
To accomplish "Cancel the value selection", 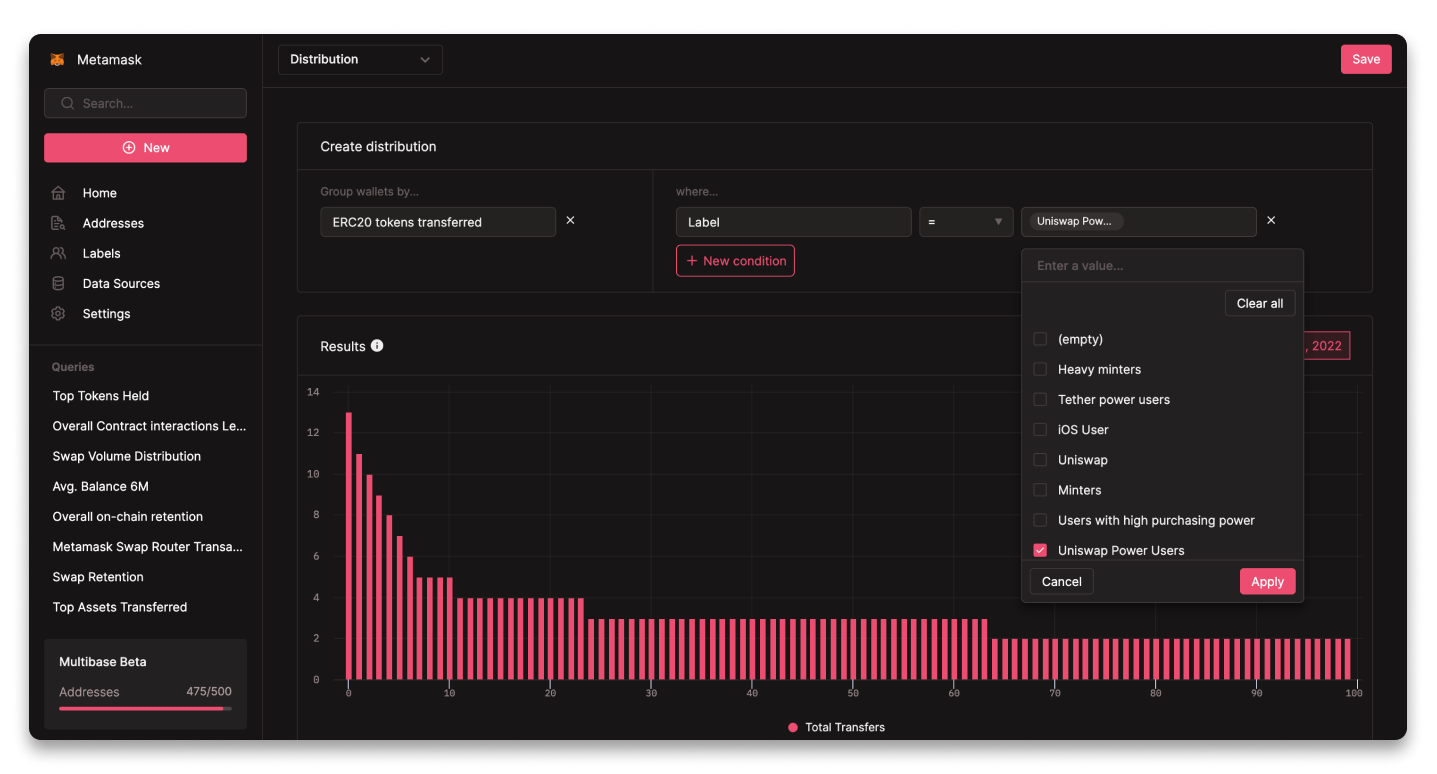I will pyautogui.click(x=1062, y=581).
